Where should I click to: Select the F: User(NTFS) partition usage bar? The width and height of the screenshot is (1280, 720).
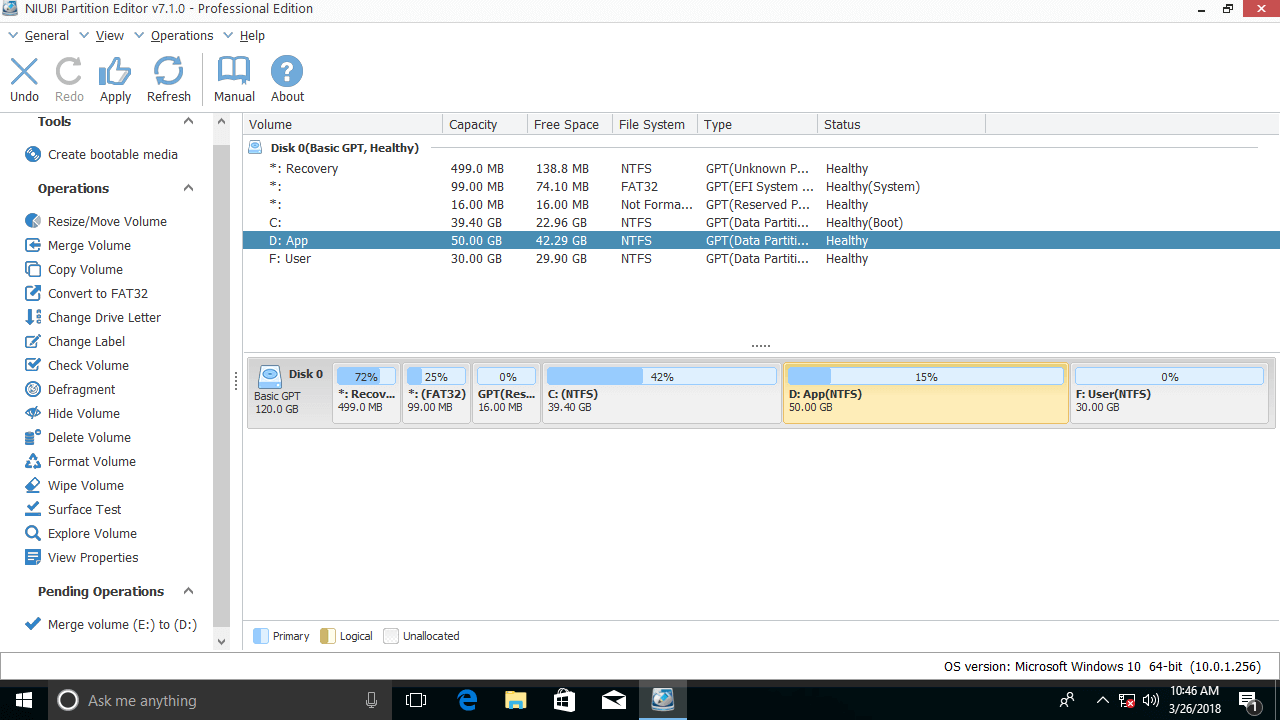1169,377
